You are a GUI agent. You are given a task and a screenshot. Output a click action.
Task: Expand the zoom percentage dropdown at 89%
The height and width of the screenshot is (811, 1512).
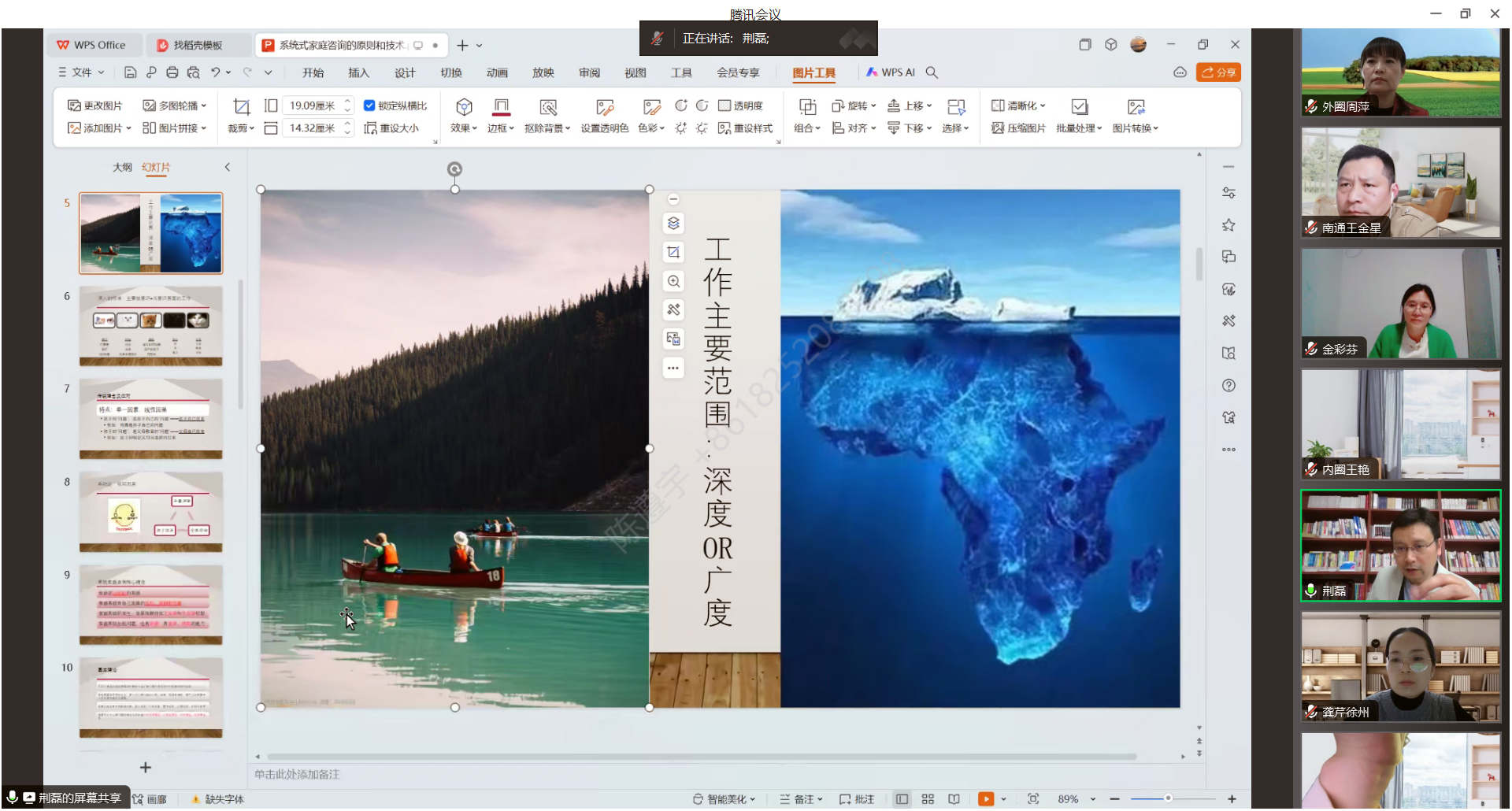click(x=1093, y=799)
